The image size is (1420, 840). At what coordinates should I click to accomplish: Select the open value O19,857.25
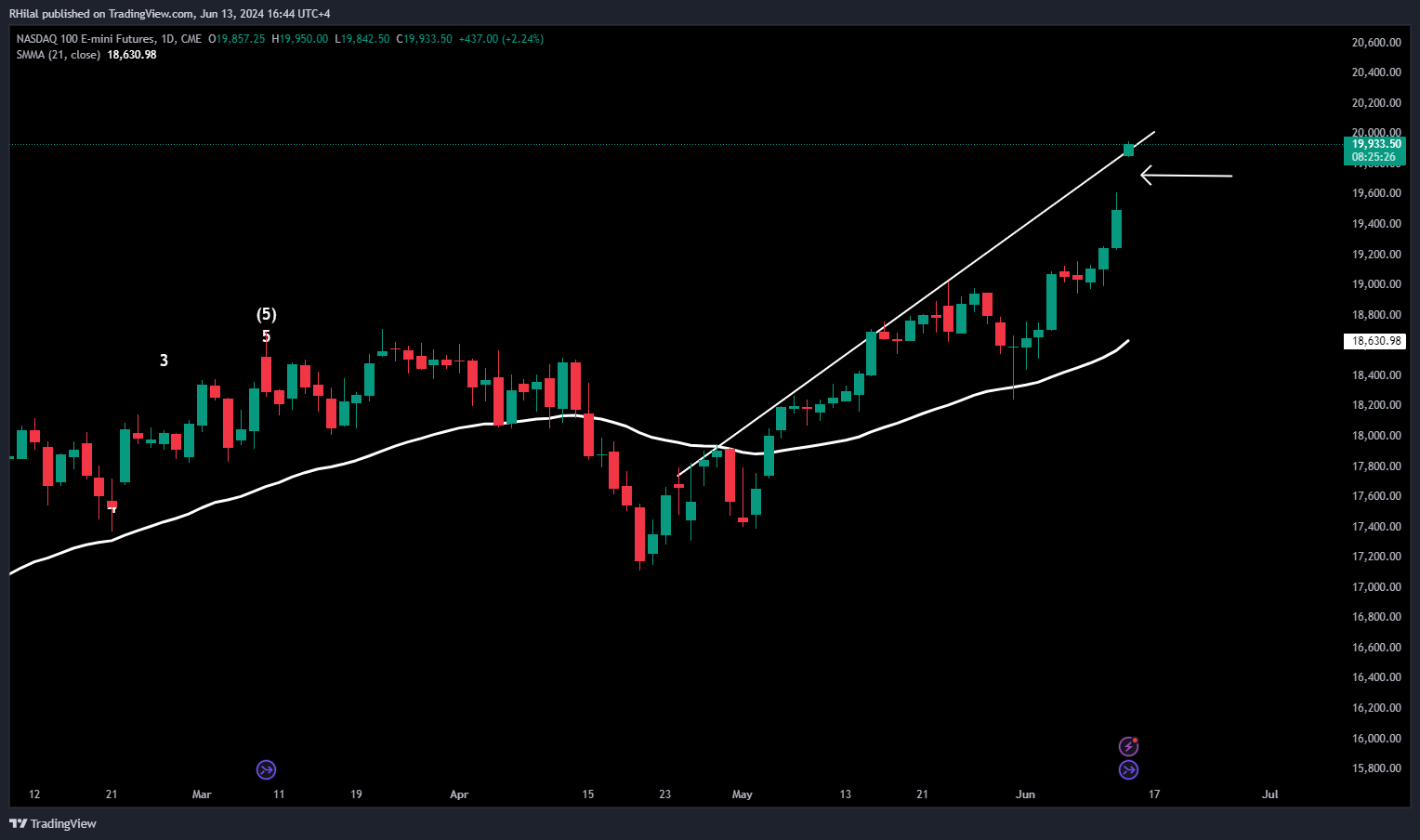pos(236,39)
